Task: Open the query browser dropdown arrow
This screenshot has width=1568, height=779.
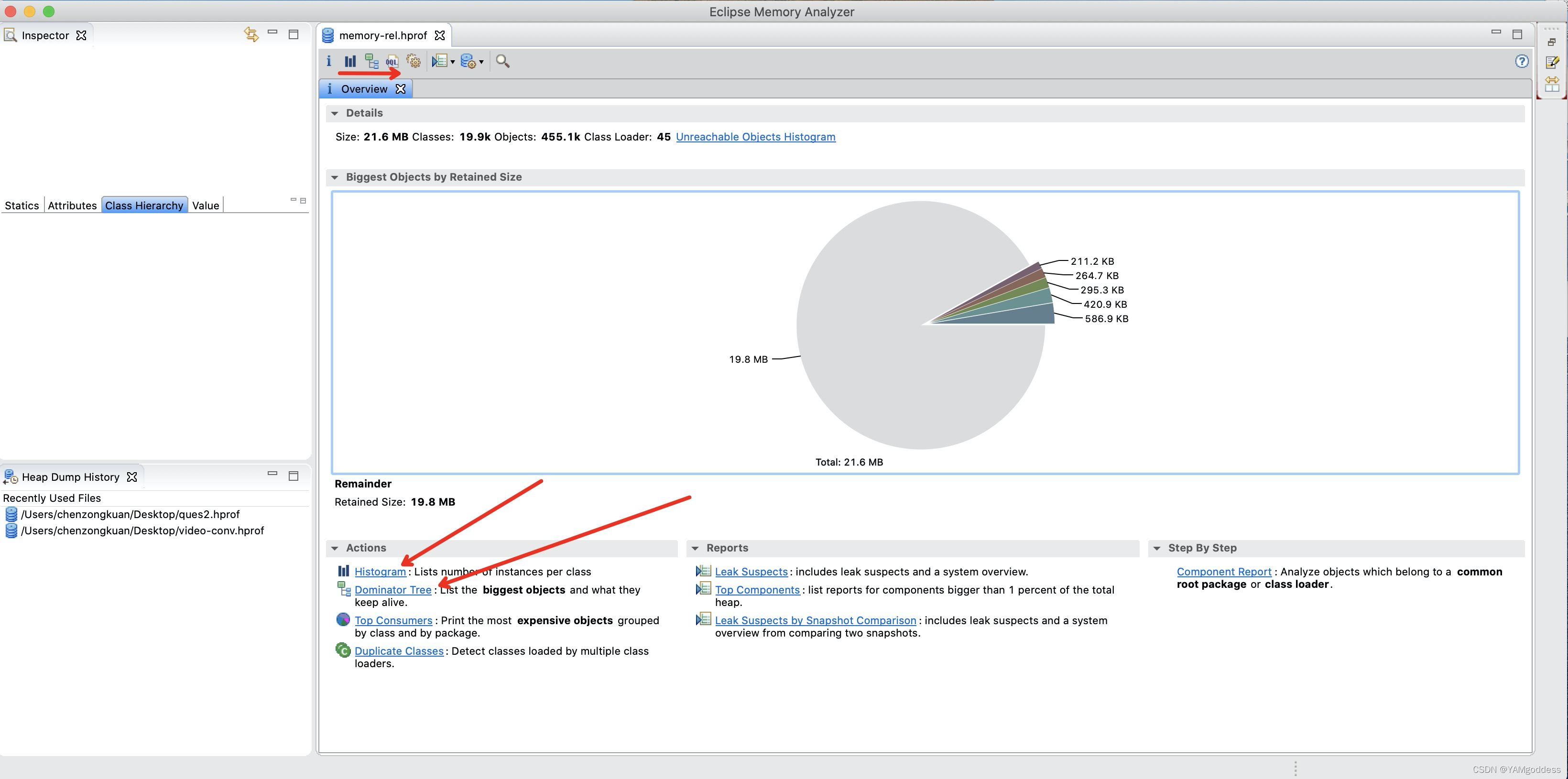Action: click(x=481, y=62)
